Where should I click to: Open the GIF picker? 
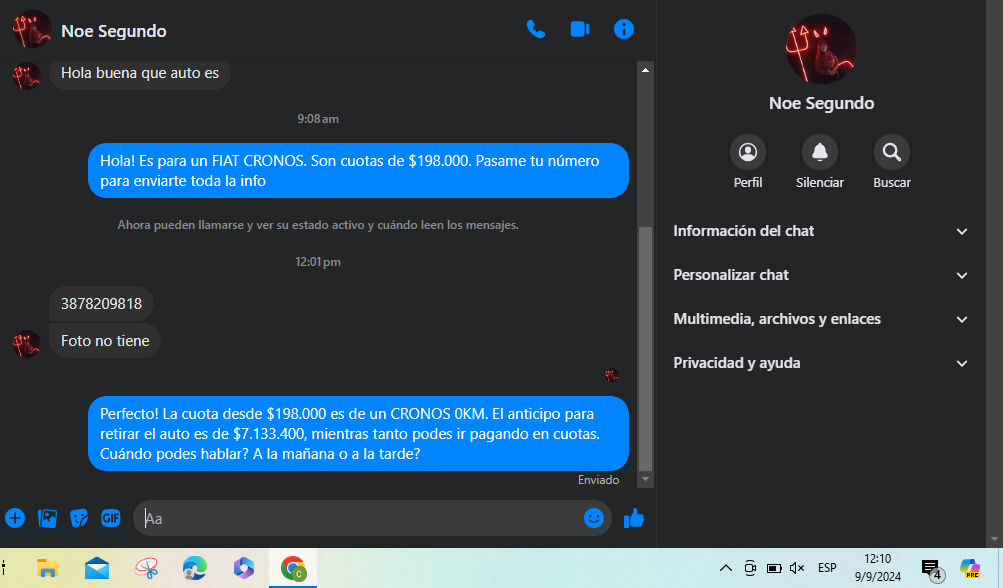pos(111,518)
